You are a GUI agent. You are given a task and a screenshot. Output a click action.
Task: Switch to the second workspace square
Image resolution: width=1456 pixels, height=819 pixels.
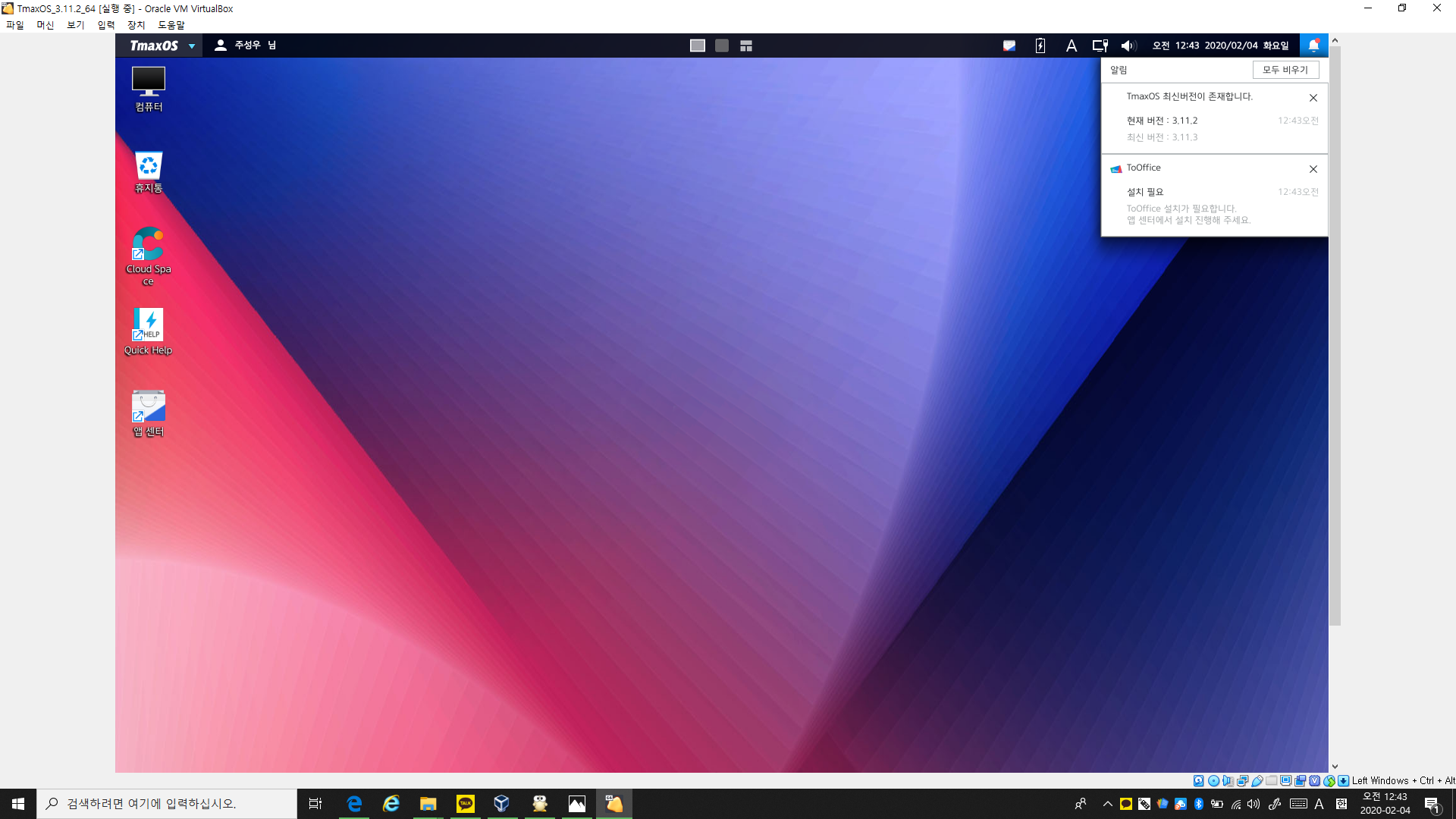click(722, 45)
